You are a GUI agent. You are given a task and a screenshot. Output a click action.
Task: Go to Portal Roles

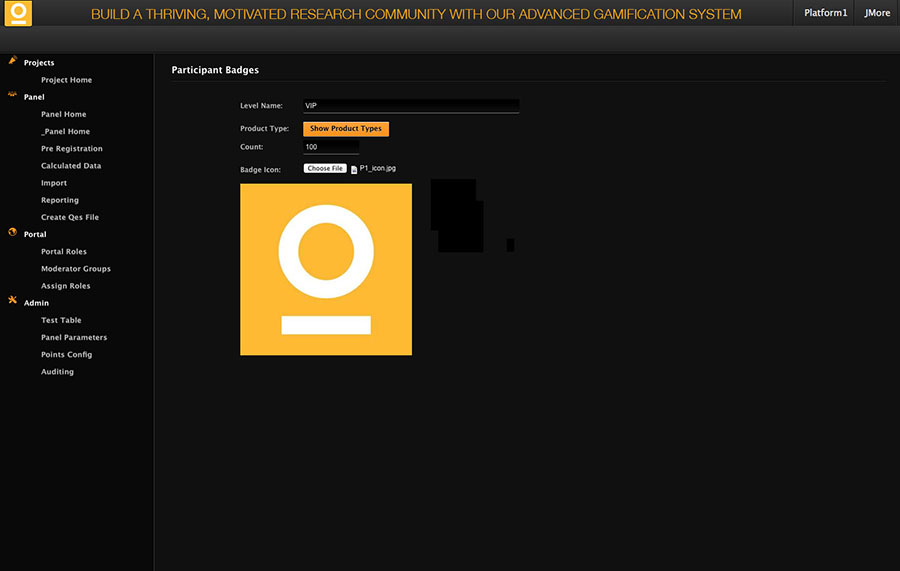coord(64,252)
